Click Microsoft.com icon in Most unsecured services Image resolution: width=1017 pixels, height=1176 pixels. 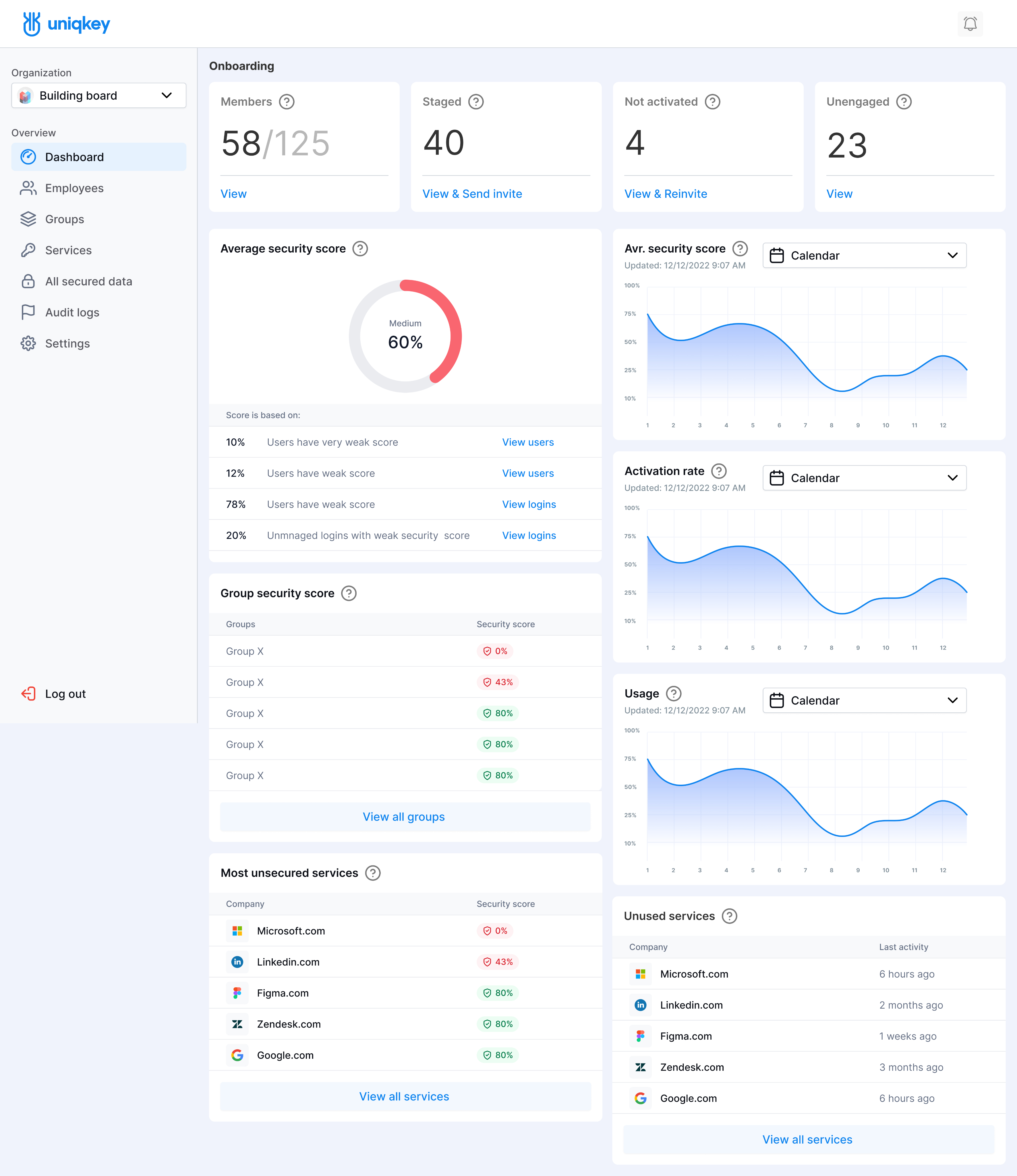coord(237,931)
